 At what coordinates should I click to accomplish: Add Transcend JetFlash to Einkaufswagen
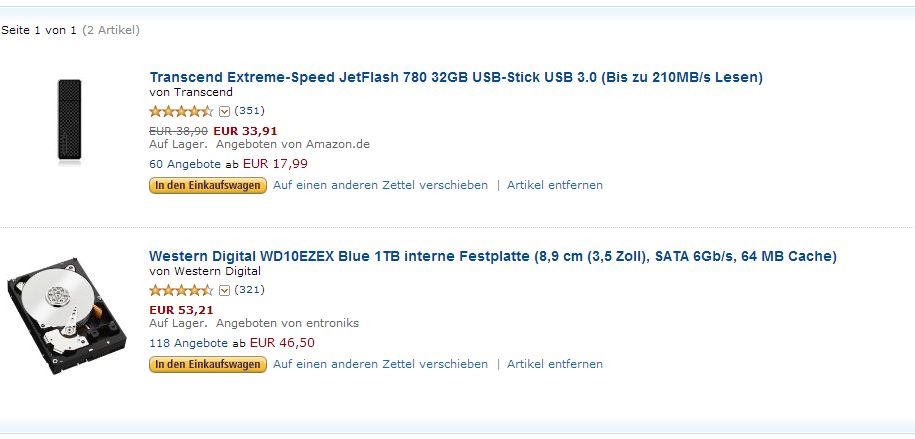click(208, 185)
